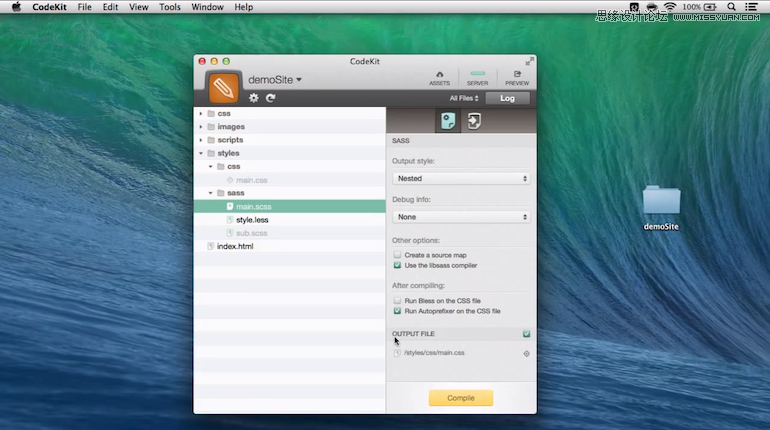This screenshot has height=430, width=770.
Task: Open the Output style Nested dropdown
Action: pyautogui.click(x=461, y=178)
